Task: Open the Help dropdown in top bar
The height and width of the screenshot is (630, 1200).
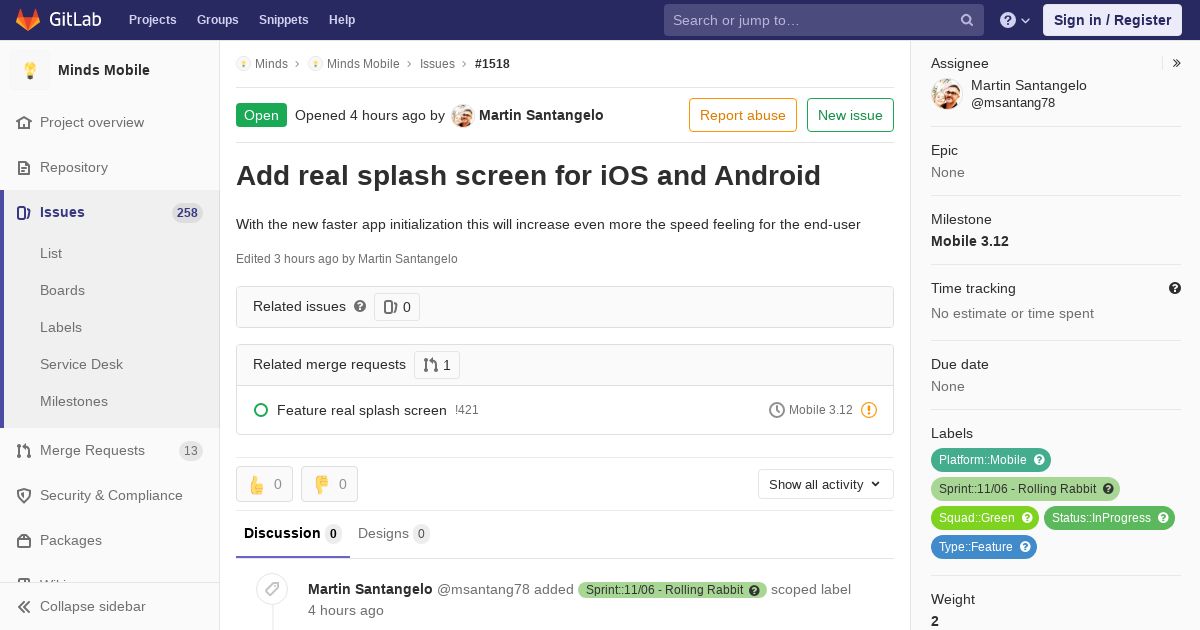Action: (x=1015, y=20)
